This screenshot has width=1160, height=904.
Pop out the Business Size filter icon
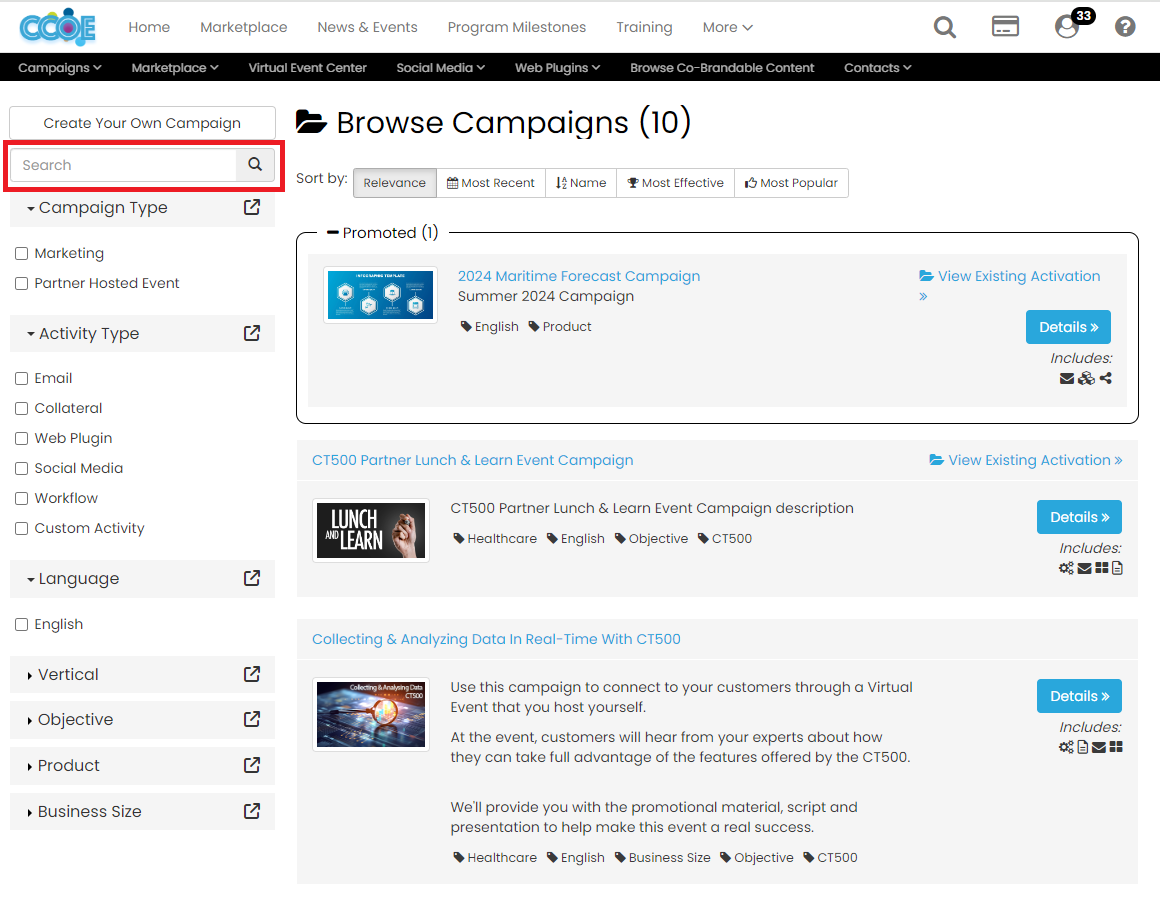click(x=252, y=811)
